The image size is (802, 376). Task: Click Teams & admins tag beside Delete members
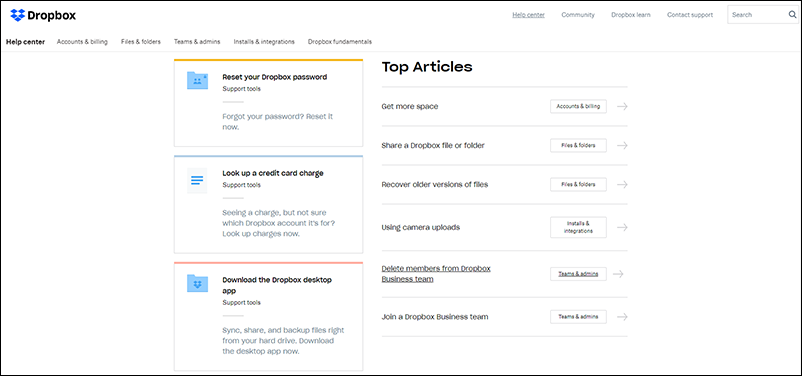coord(578,274)
